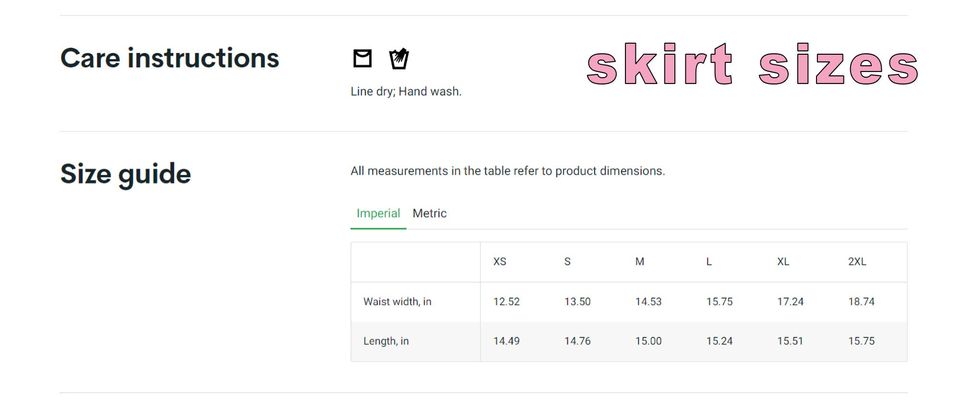The image size is (960, 409).
Task: Click the Line dry; Hand wash text
Action: 406,91
